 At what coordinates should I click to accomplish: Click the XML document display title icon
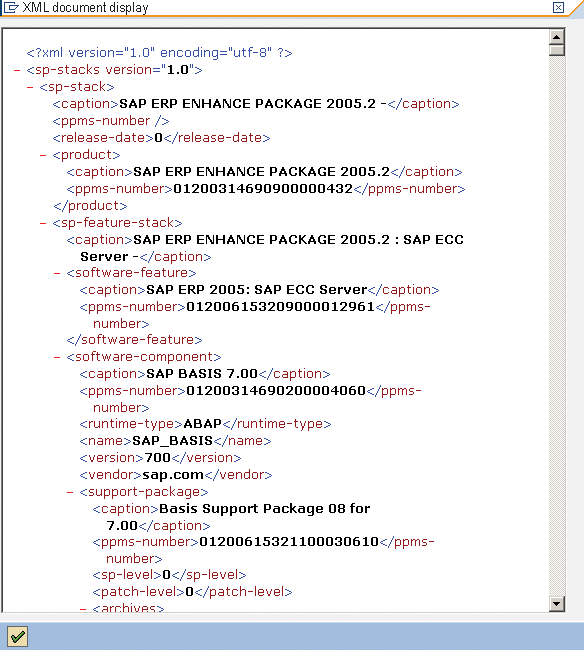coord(11,7)
